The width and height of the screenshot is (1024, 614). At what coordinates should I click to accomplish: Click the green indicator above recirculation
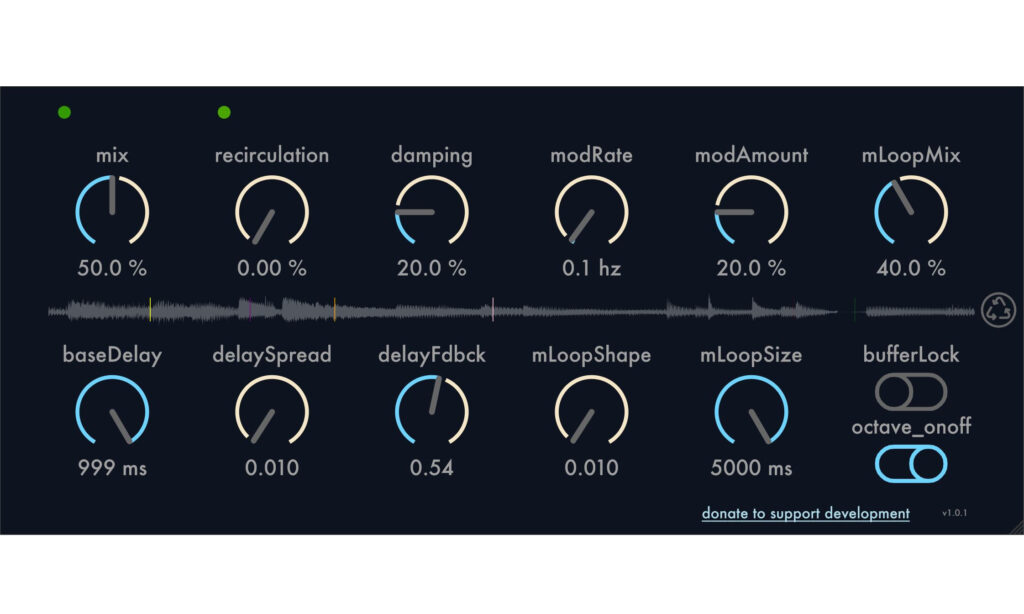[224, 112]
